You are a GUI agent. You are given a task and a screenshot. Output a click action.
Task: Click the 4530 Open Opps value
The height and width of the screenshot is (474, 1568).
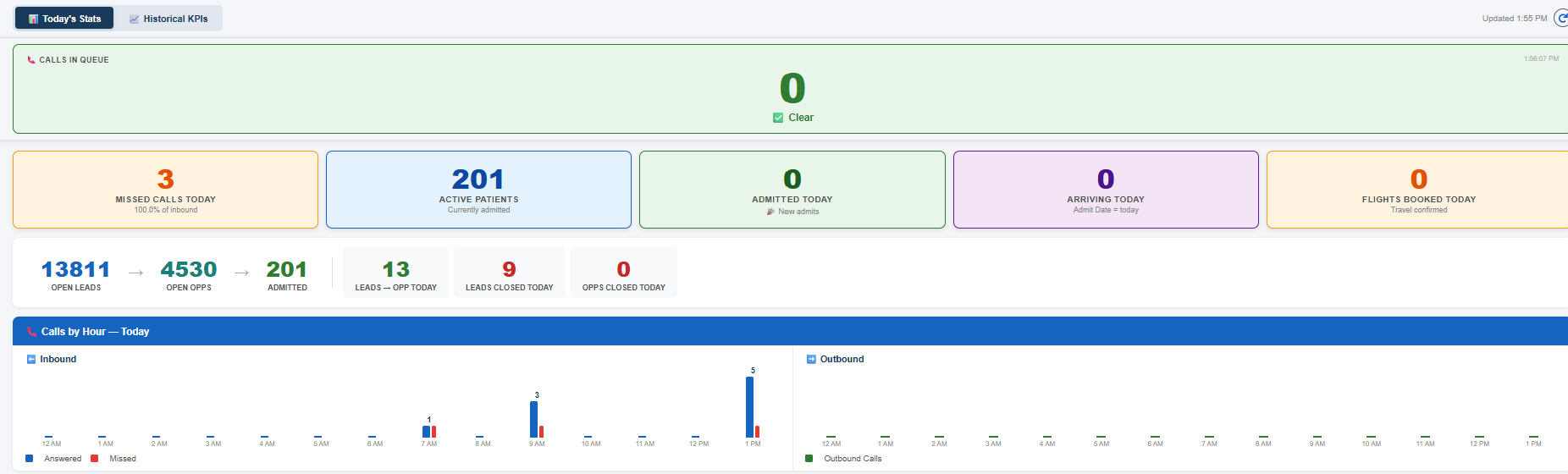(189, 269)
